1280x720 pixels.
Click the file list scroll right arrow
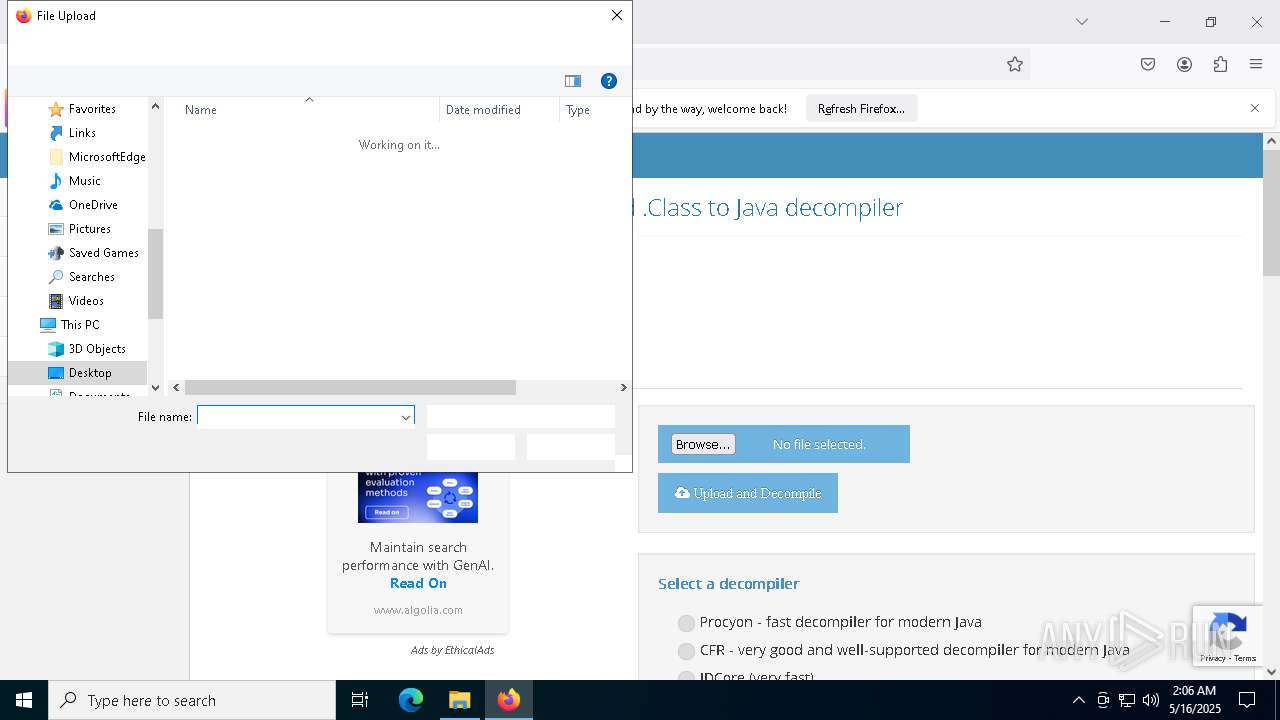pyautogui.click(x=624, y=388)
